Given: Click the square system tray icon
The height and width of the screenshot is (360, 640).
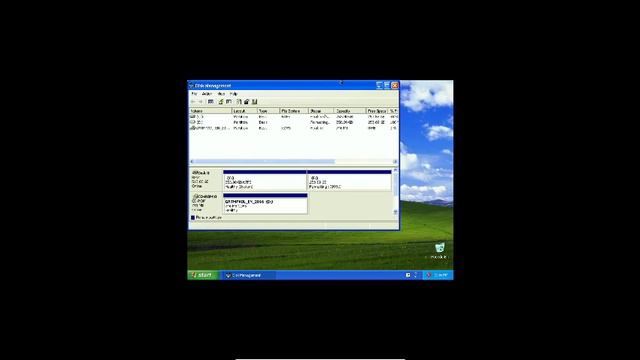Looking at the screenshot, I should 408,275.
